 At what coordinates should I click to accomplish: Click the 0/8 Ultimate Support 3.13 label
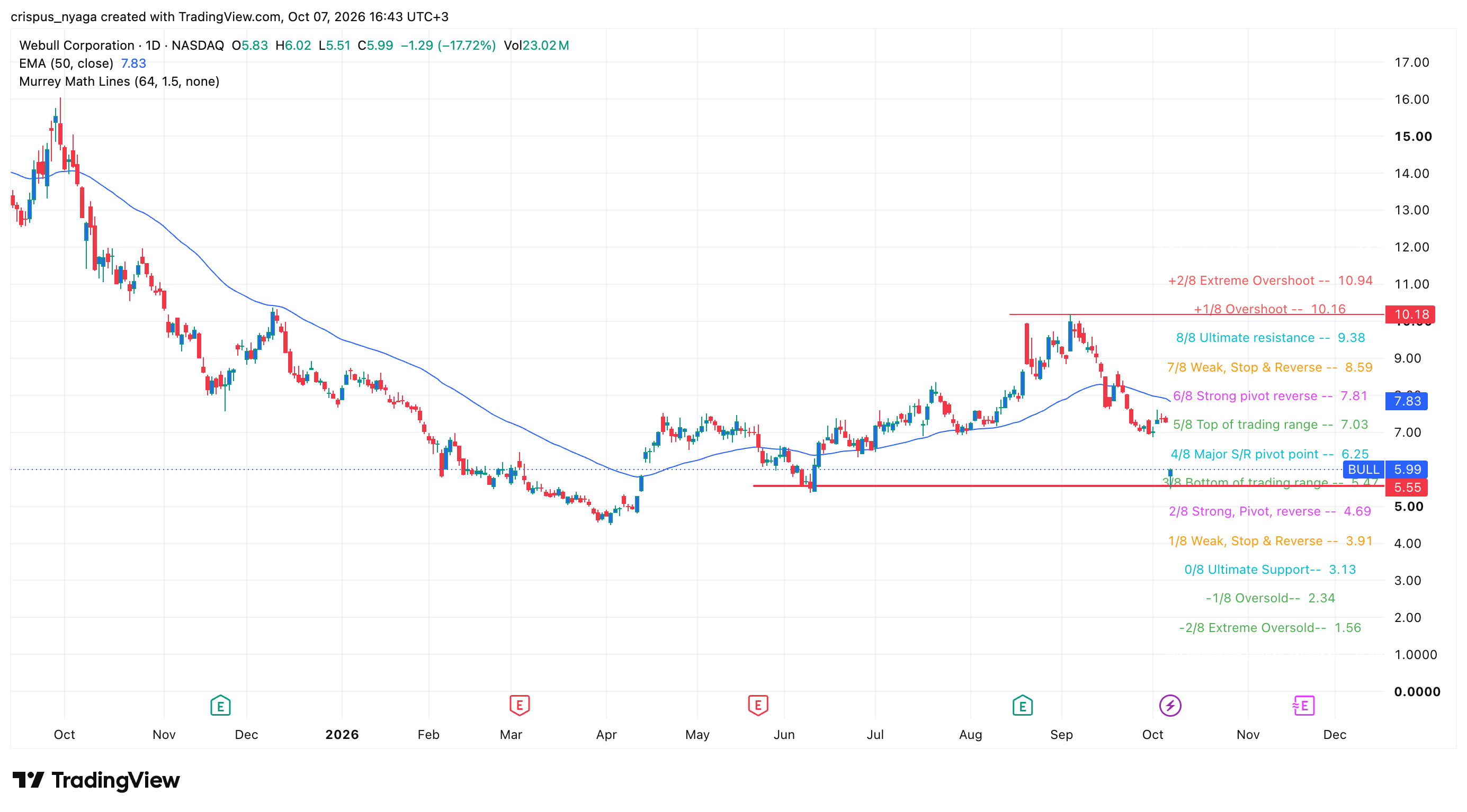(1270, 569)
